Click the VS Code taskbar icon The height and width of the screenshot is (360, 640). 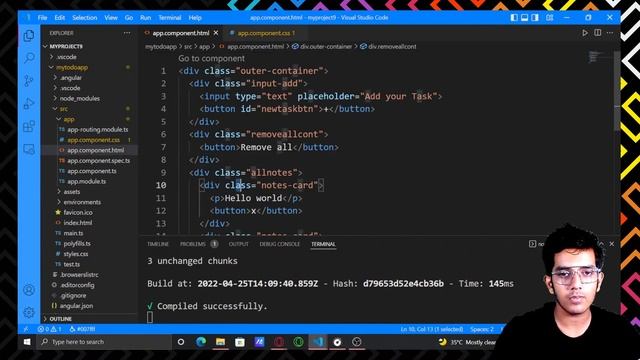coord(318,342)
